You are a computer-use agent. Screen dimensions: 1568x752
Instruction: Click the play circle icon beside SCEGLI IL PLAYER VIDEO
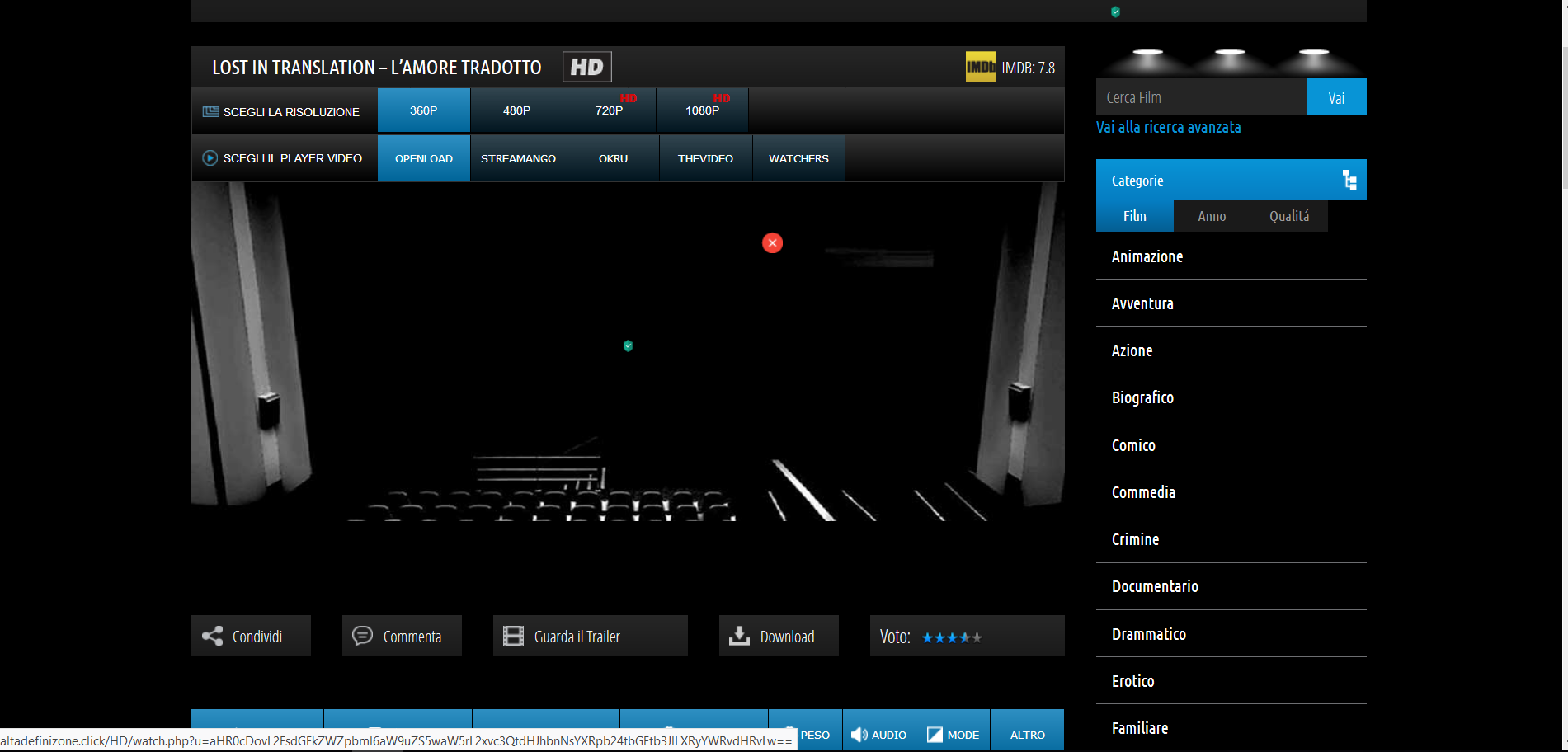click(210, 157)
